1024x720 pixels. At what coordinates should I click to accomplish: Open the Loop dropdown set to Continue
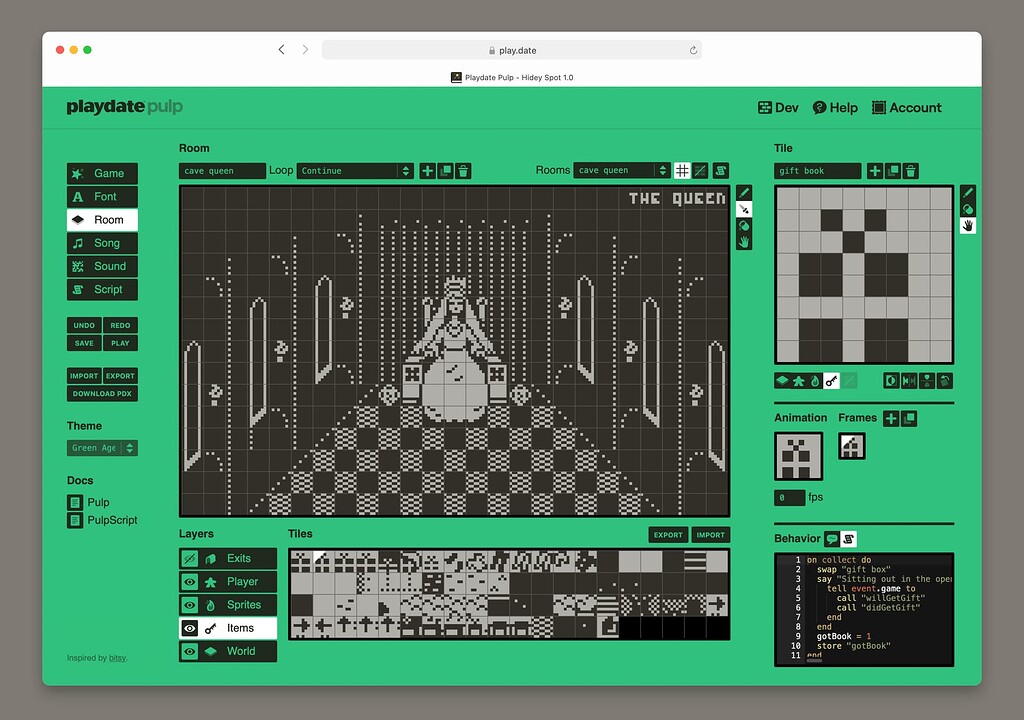355,170
